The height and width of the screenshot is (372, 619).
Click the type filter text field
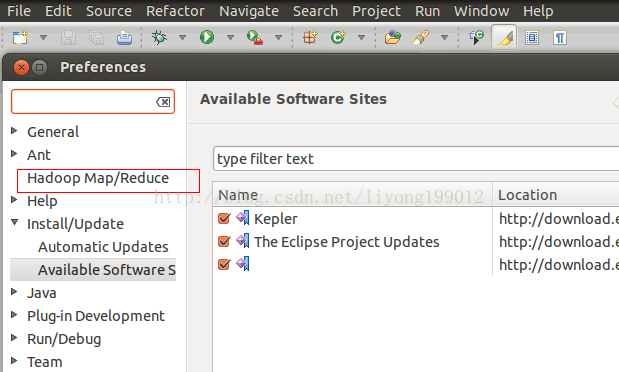[416, 159]
